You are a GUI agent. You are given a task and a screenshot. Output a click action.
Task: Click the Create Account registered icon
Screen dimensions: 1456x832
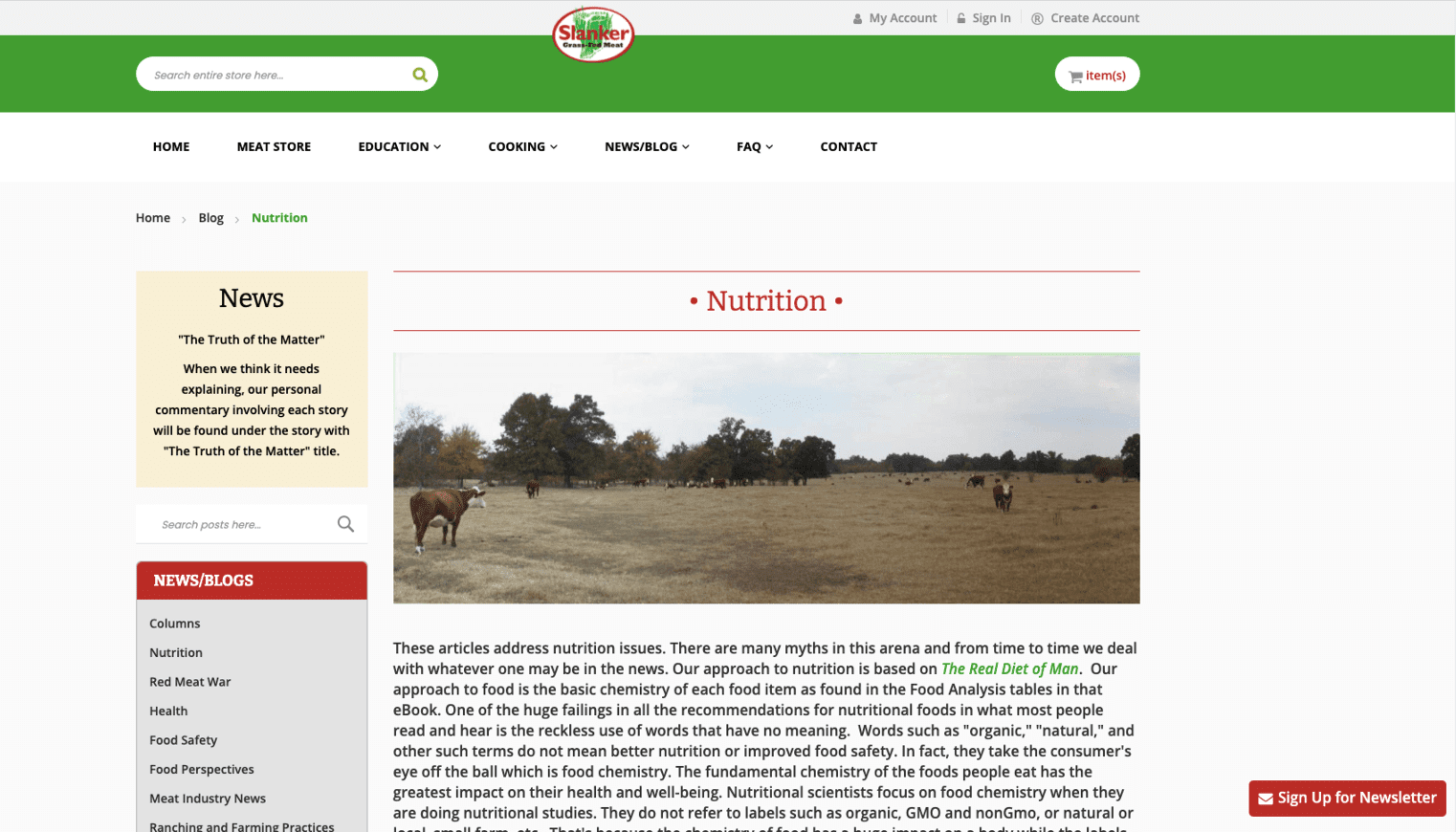tap(1037, 18)
